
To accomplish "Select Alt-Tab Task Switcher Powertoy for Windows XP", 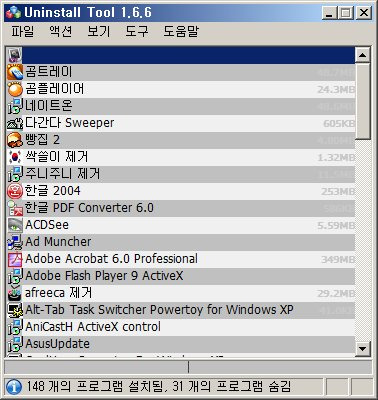I will click(181, 310).
